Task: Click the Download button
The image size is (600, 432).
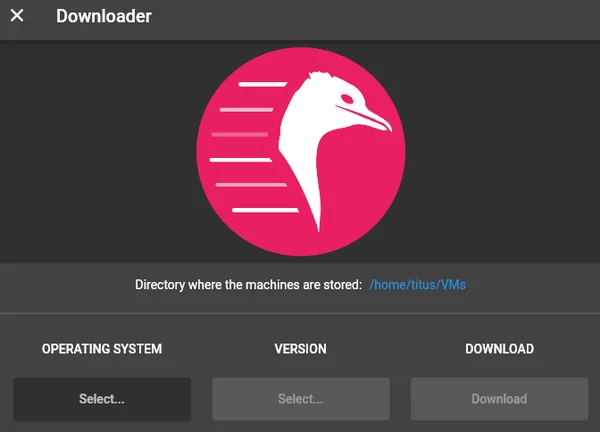Action: [499, 399]
